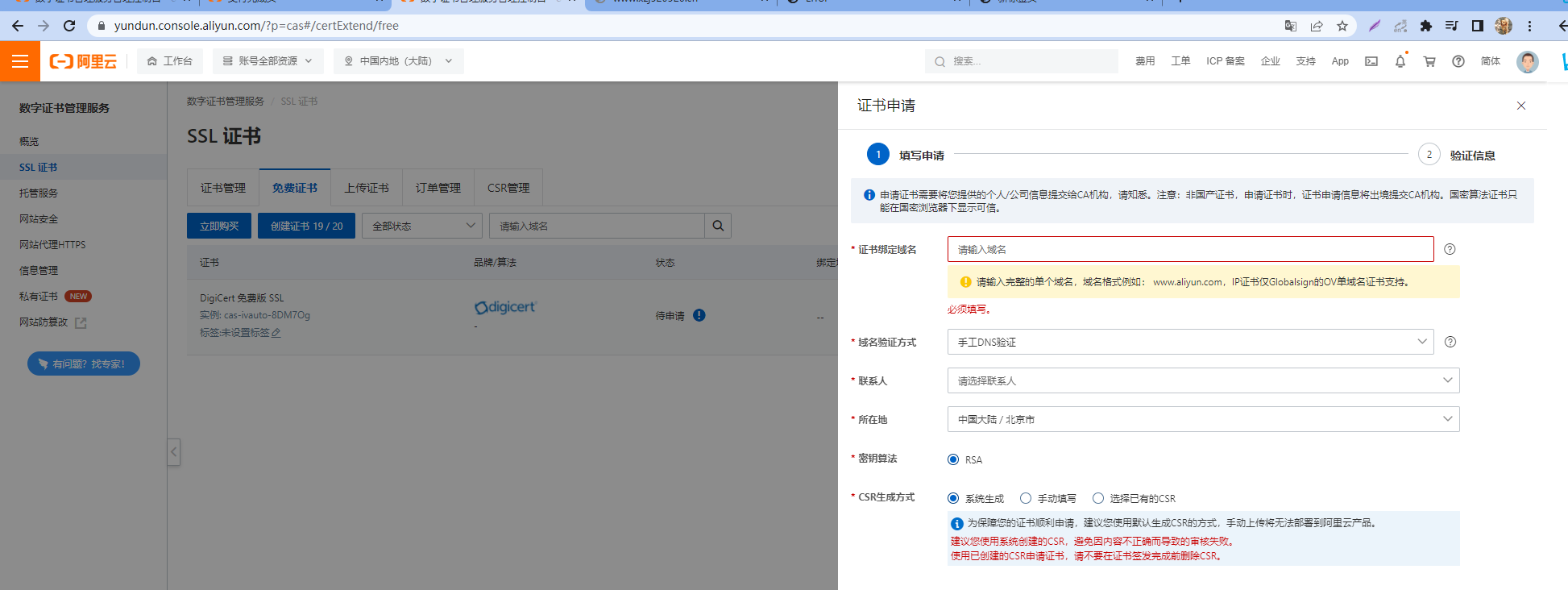Screen dimensions: 1568x590
Task: Open notifications bell icon
Action: click(x=1400, y=61)
